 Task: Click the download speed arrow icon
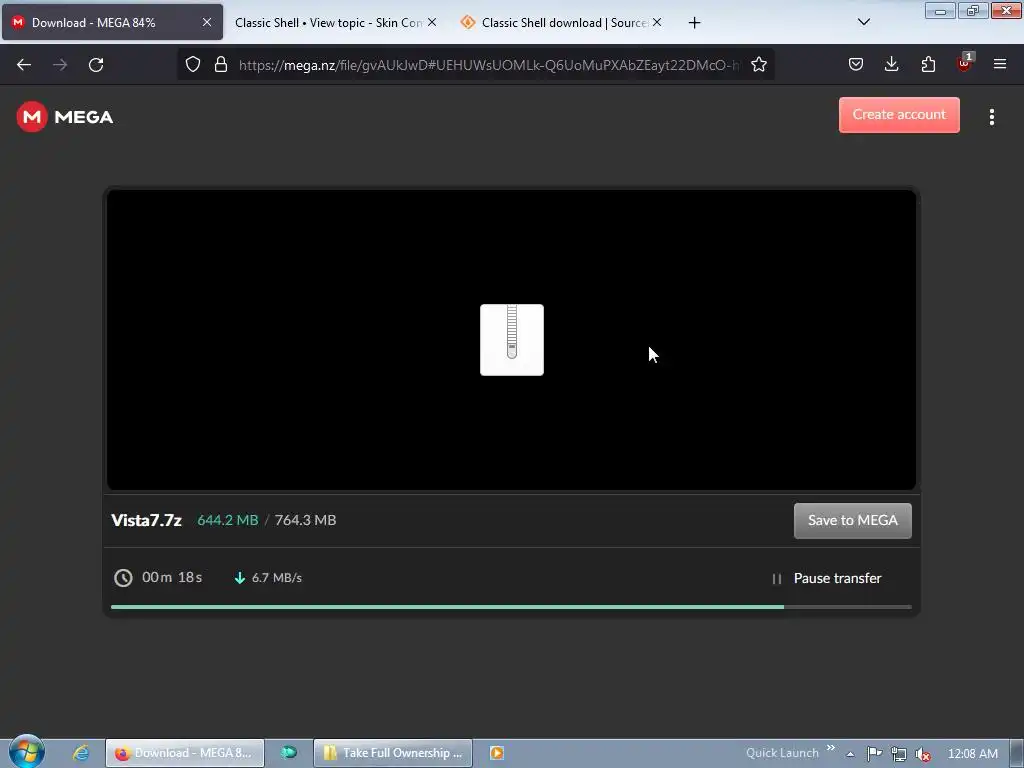pyautogui.click(x=240, y=578)
